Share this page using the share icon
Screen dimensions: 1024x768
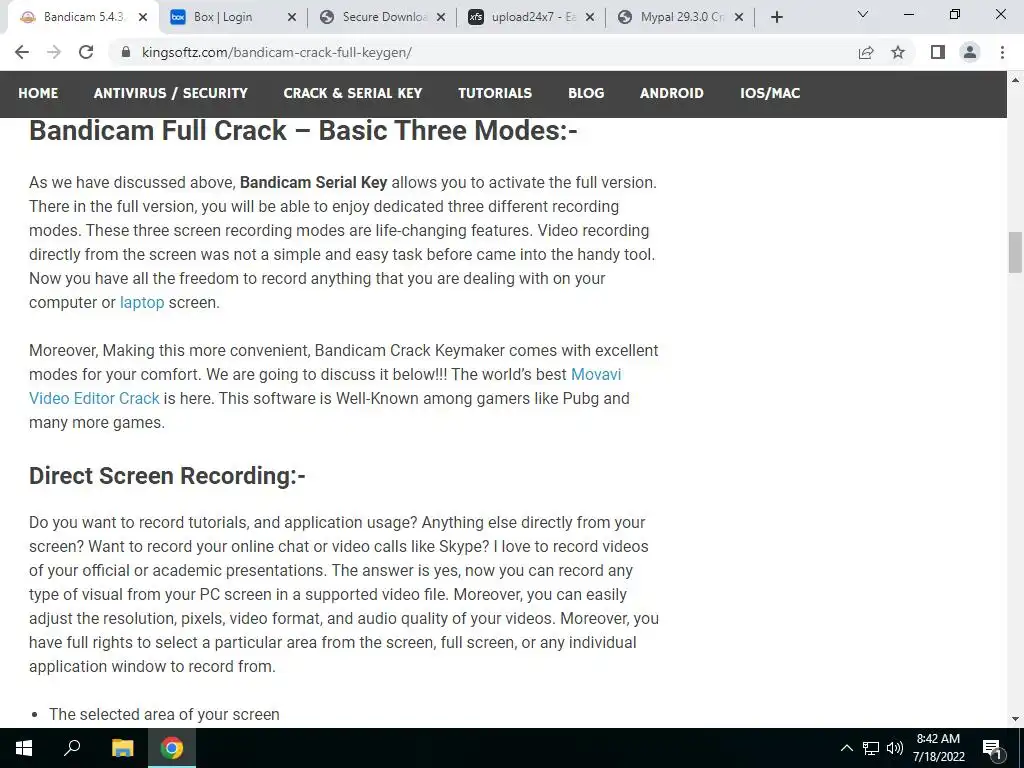[866, 52]
